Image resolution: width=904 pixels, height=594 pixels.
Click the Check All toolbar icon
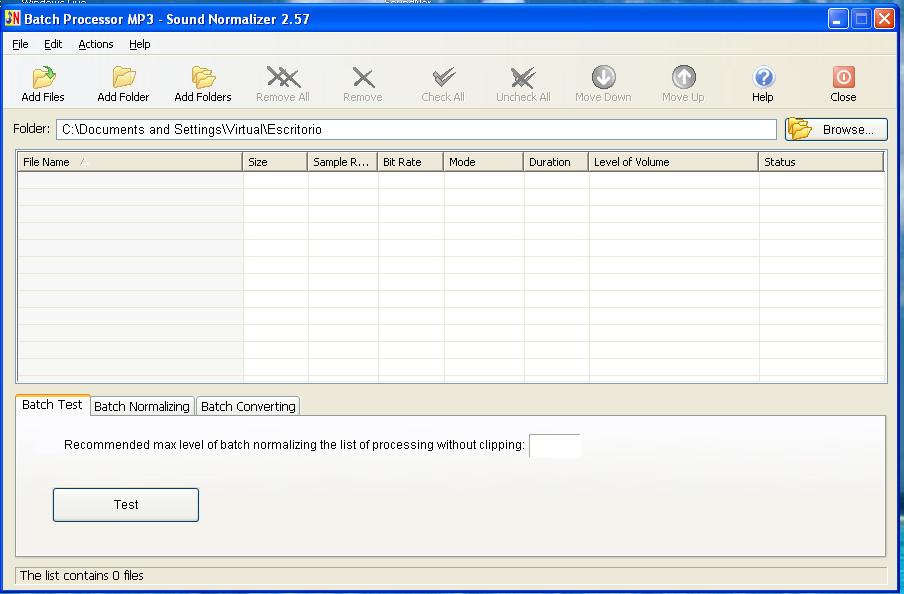point(443,77)
